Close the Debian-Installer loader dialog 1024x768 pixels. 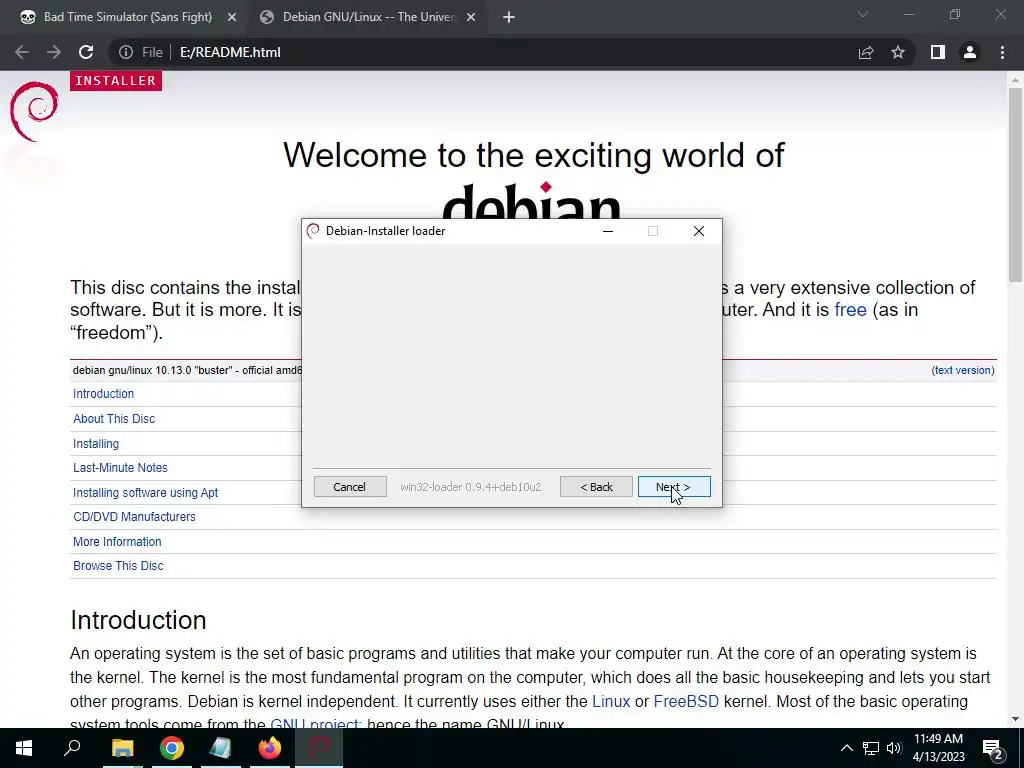pos(699,231)
